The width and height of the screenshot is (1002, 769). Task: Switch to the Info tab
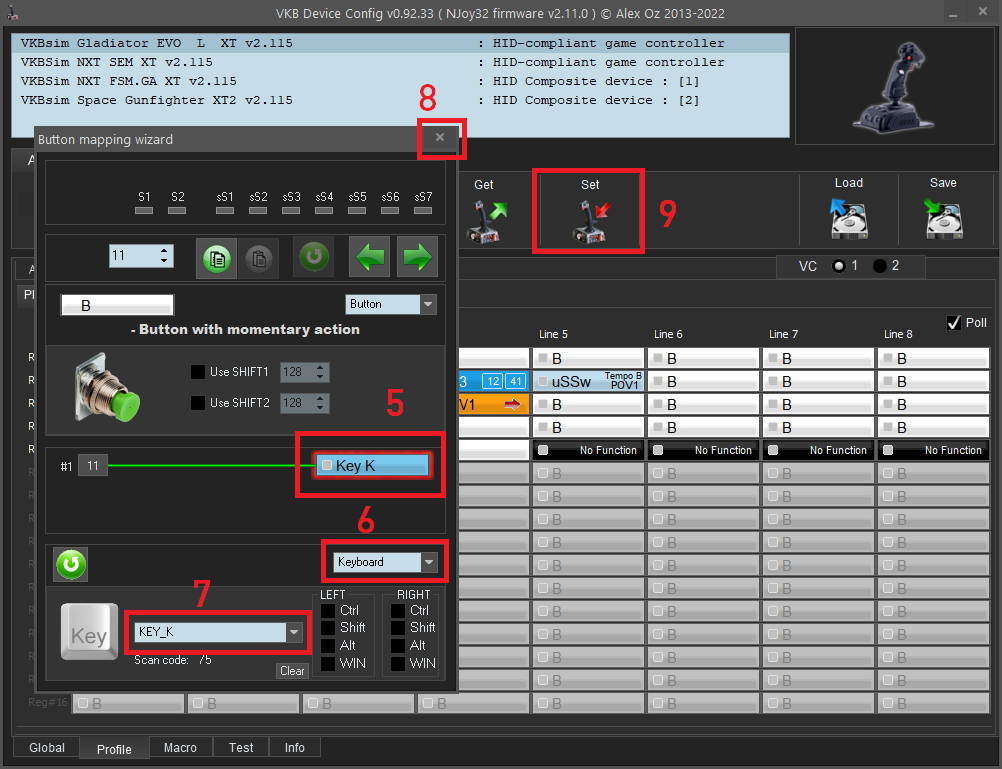(295, 748)
